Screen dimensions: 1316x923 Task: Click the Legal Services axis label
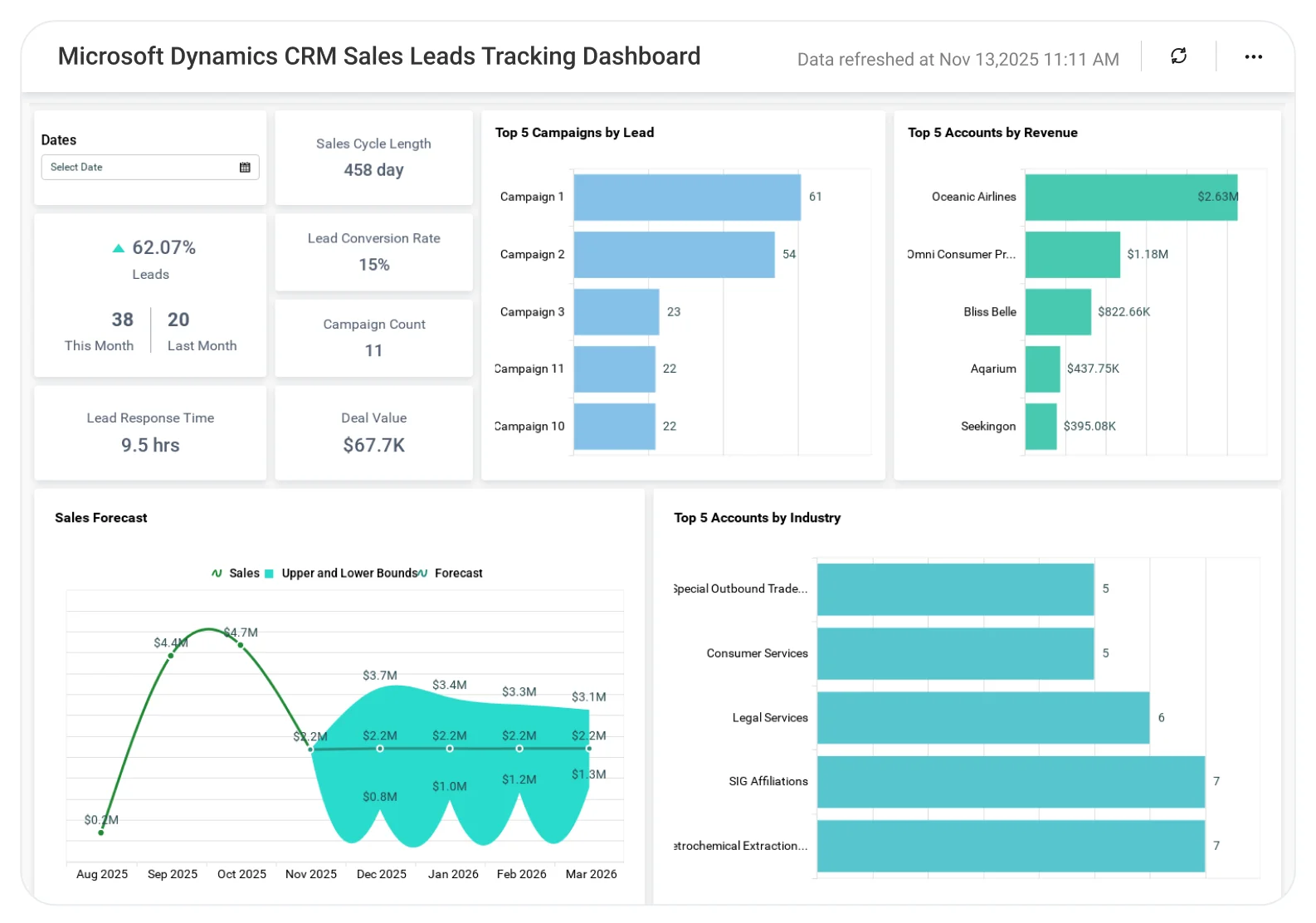[770, 718]
